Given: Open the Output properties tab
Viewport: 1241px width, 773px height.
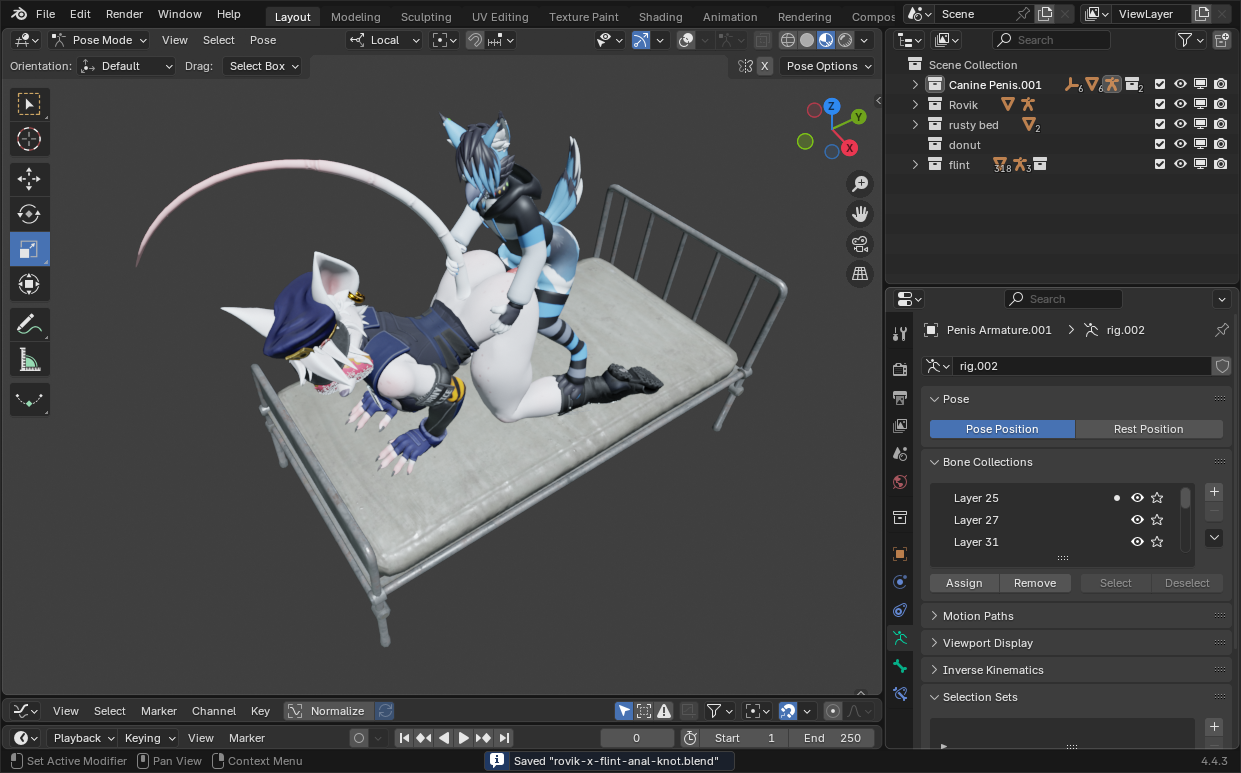Looking at the screenshot, I should point(900,398).
